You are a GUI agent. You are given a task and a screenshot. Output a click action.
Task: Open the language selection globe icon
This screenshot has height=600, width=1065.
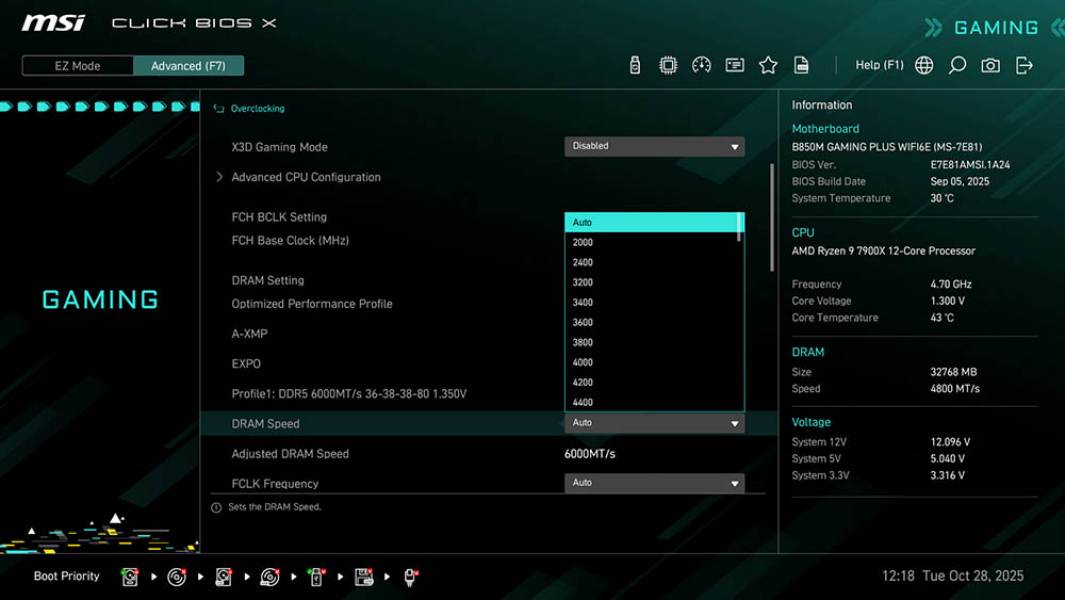click(924, 64)
